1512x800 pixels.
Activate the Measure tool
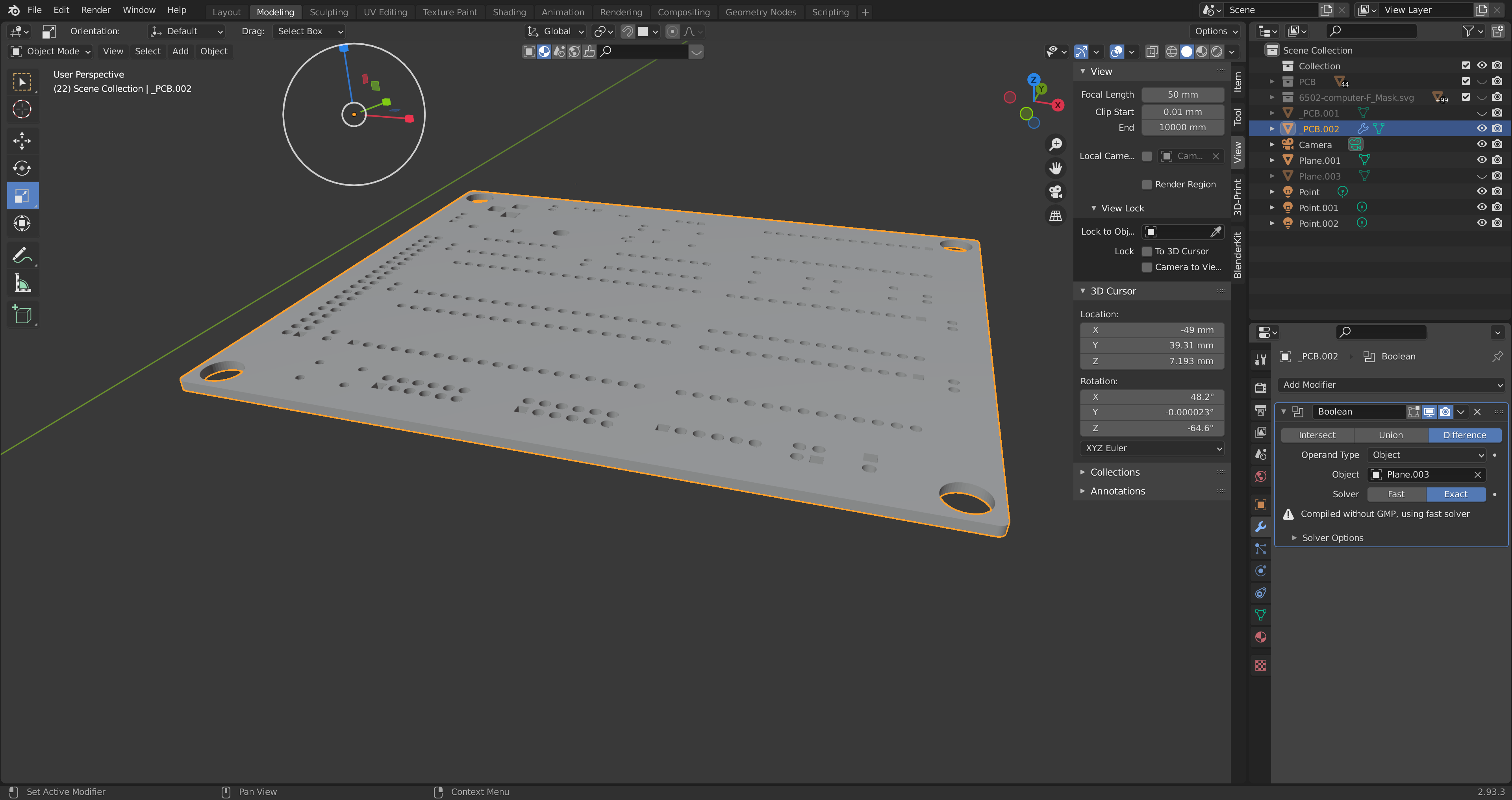coord(22,283)
